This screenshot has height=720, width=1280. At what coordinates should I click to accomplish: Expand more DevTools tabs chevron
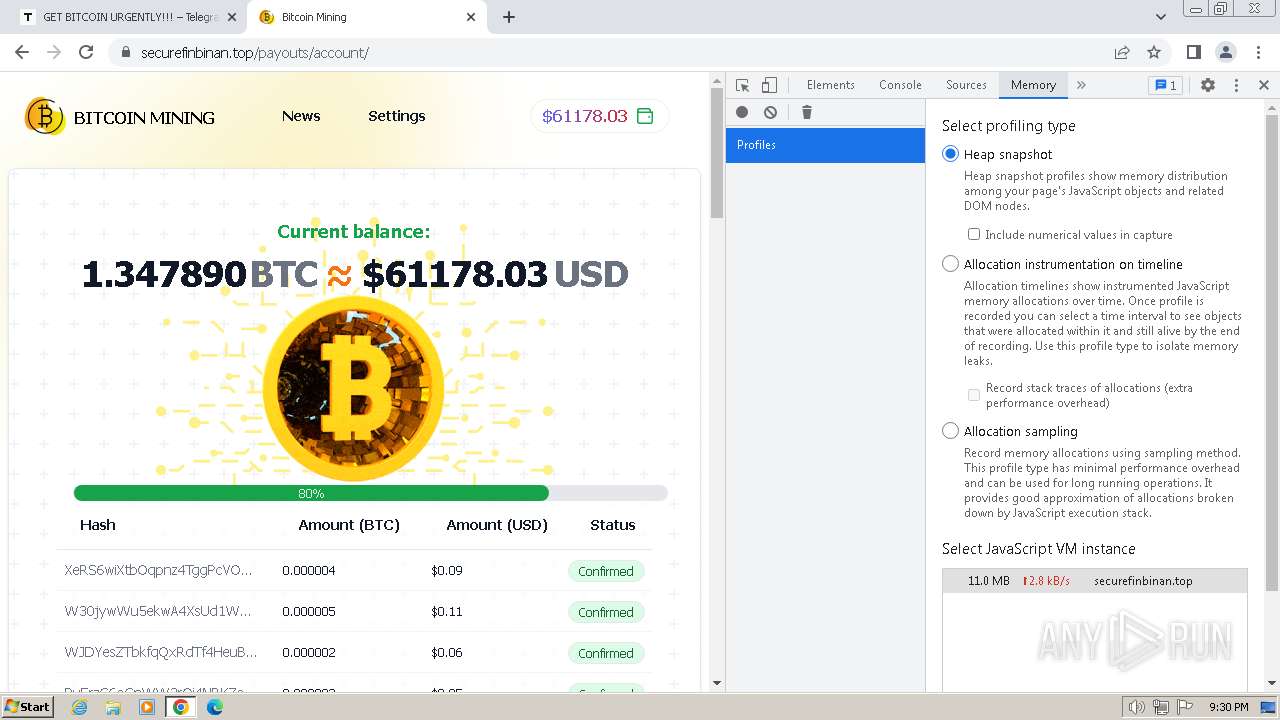1081,85
